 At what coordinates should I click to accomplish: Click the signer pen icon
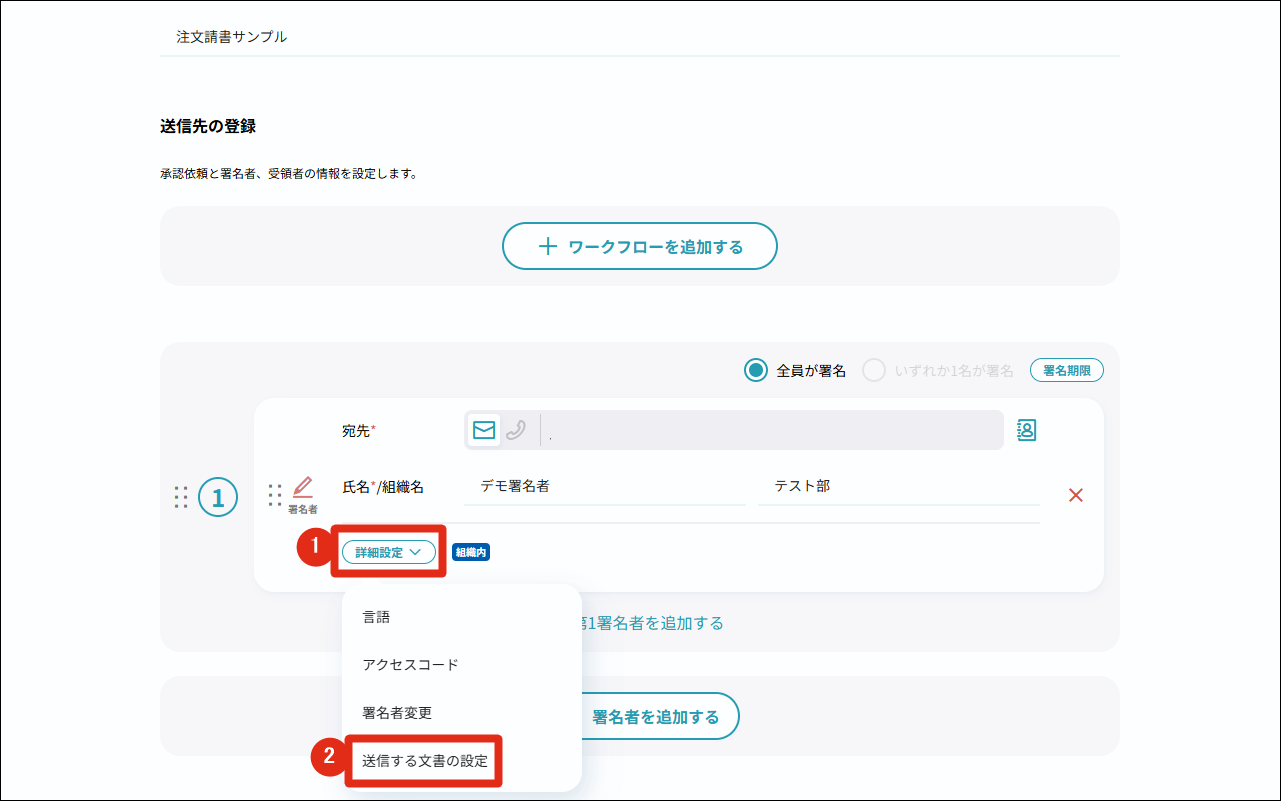click(302, 488)
